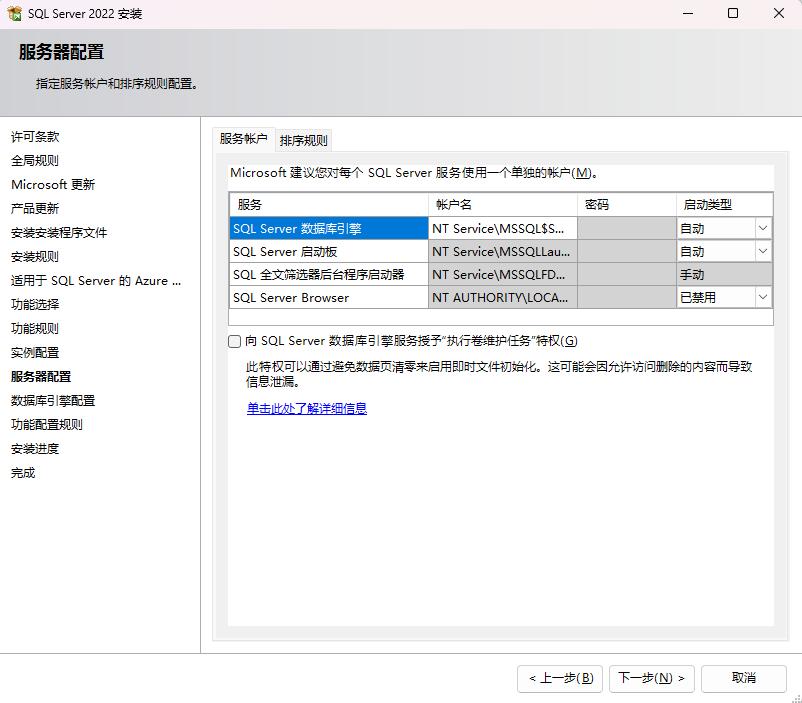802x703 pixels.
Task: Open startup type dropdown for SQL Server Browser
Action: tap(763, 297)
